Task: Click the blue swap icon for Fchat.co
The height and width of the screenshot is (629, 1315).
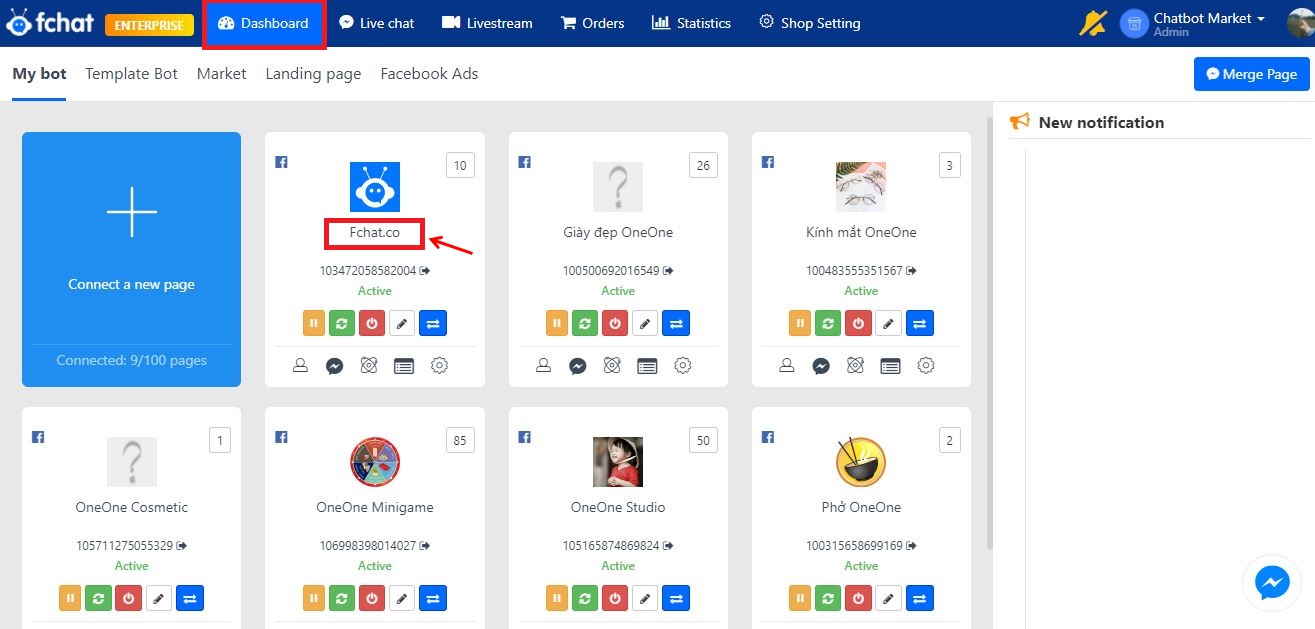Action: tap(433, 323)
